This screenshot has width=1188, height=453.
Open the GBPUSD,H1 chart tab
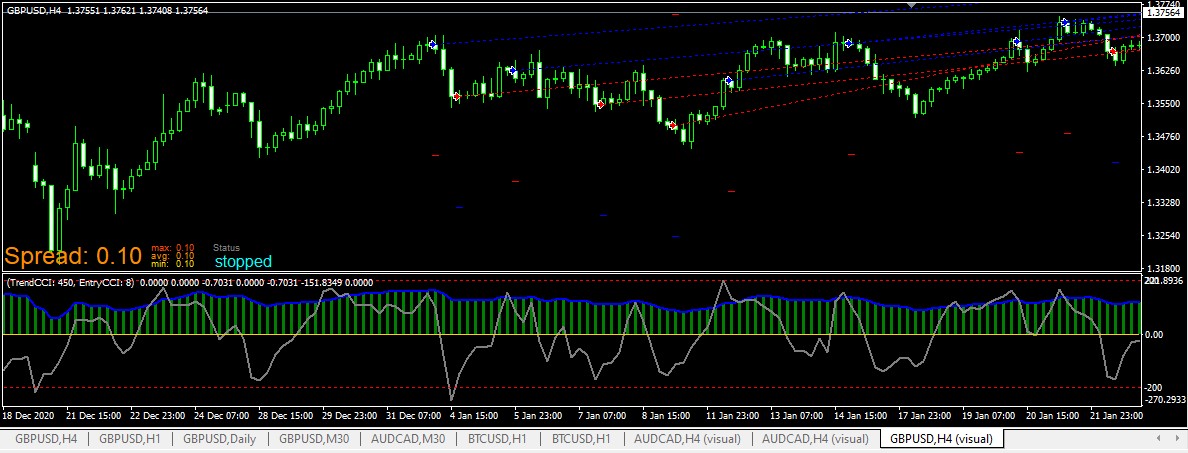click(130, 439)
